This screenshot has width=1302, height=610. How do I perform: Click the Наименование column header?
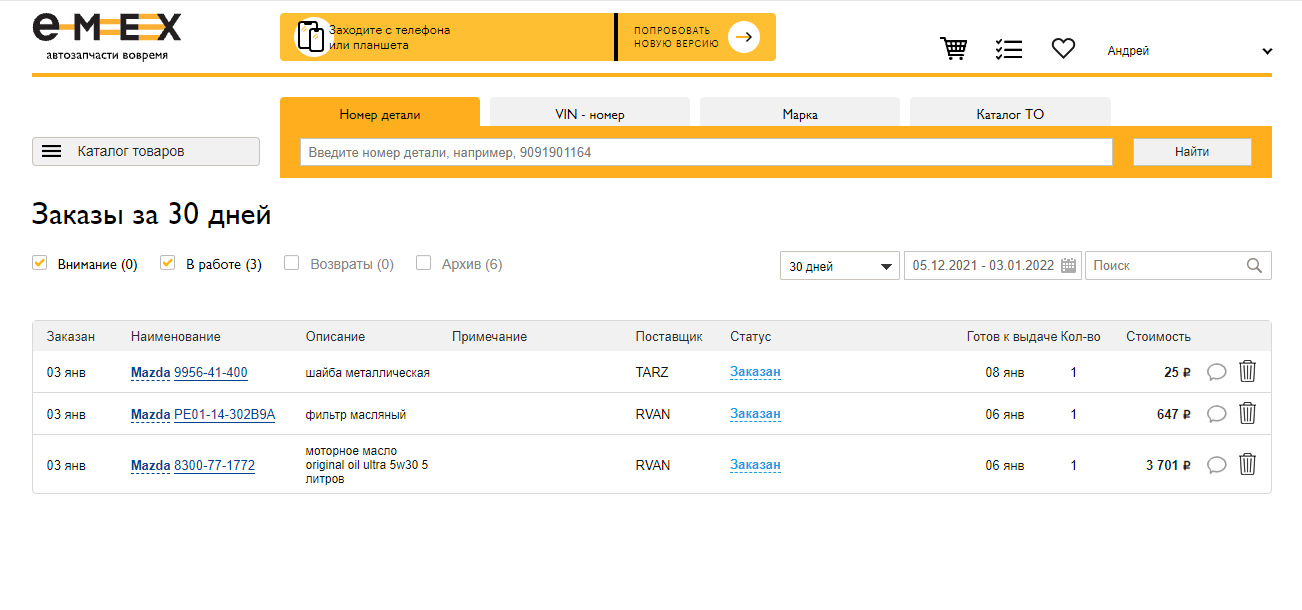176,337
